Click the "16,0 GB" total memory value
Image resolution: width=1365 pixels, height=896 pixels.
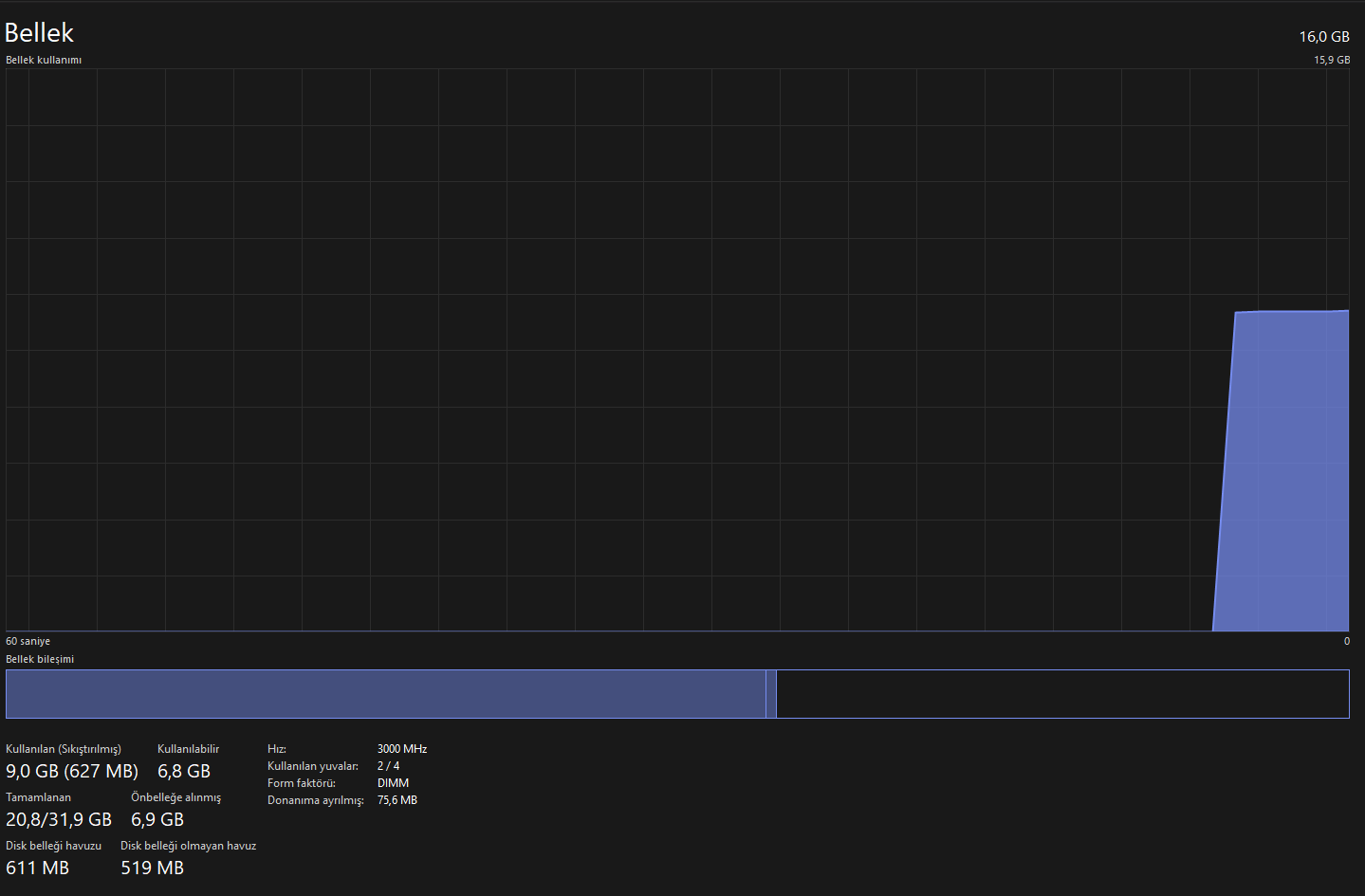click(1324, 37)
